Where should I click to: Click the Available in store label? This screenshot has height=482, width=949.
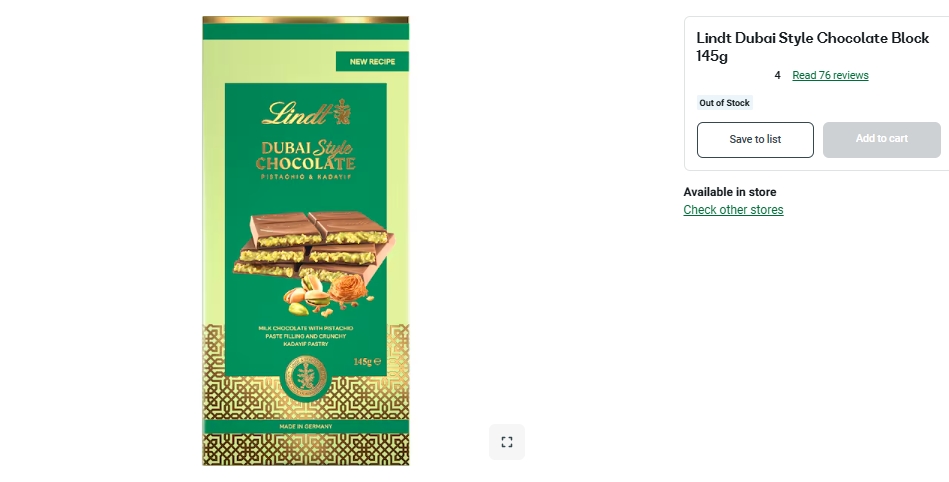pyautogui.click(x=730, y=192)
